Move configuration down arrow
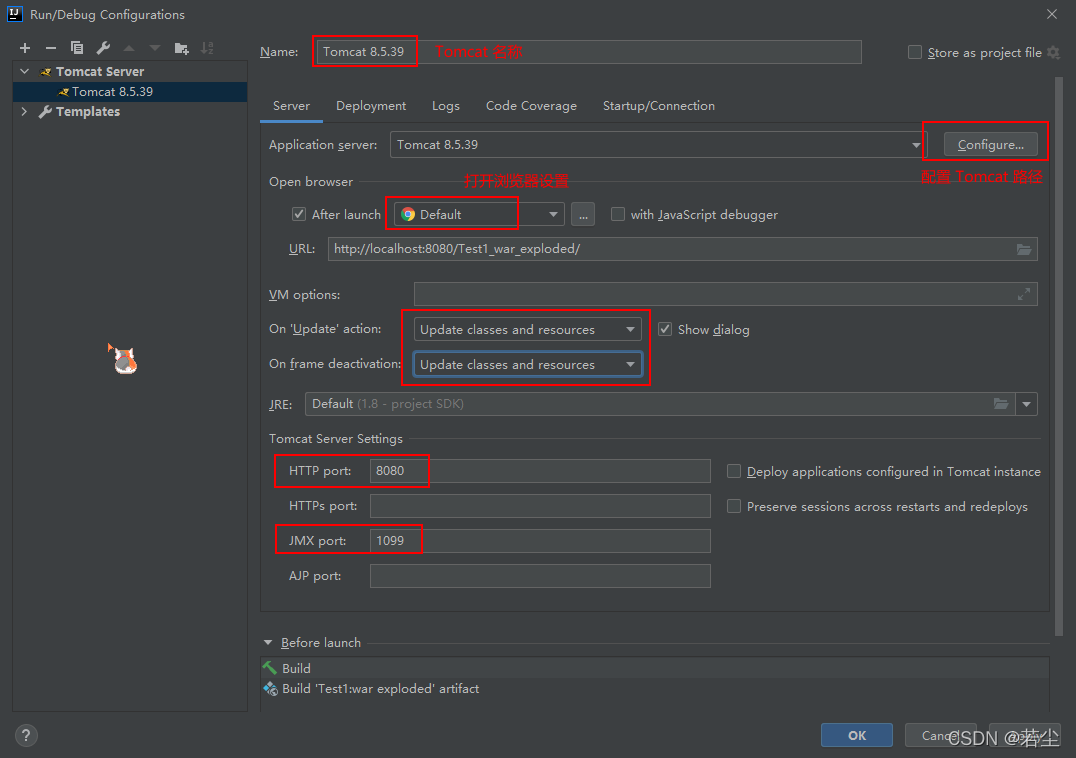Image resolution: width=1076 pixels, height=758 pixels. 155,48
